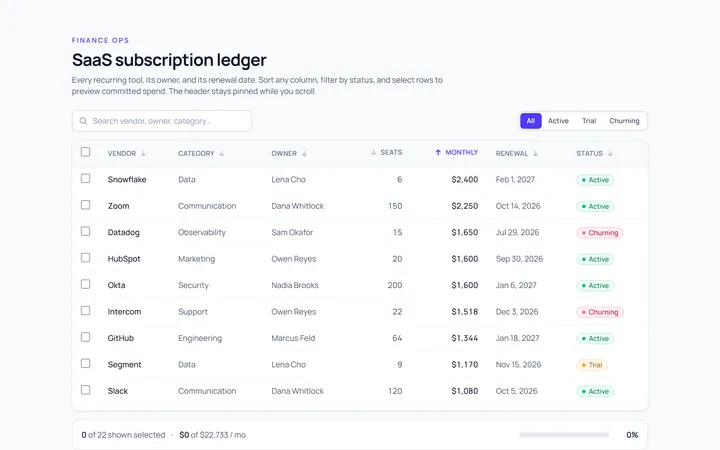Click the up arrow beside Monthly
The height and width of the screenshot is (450, 720).
pos(438,152)
